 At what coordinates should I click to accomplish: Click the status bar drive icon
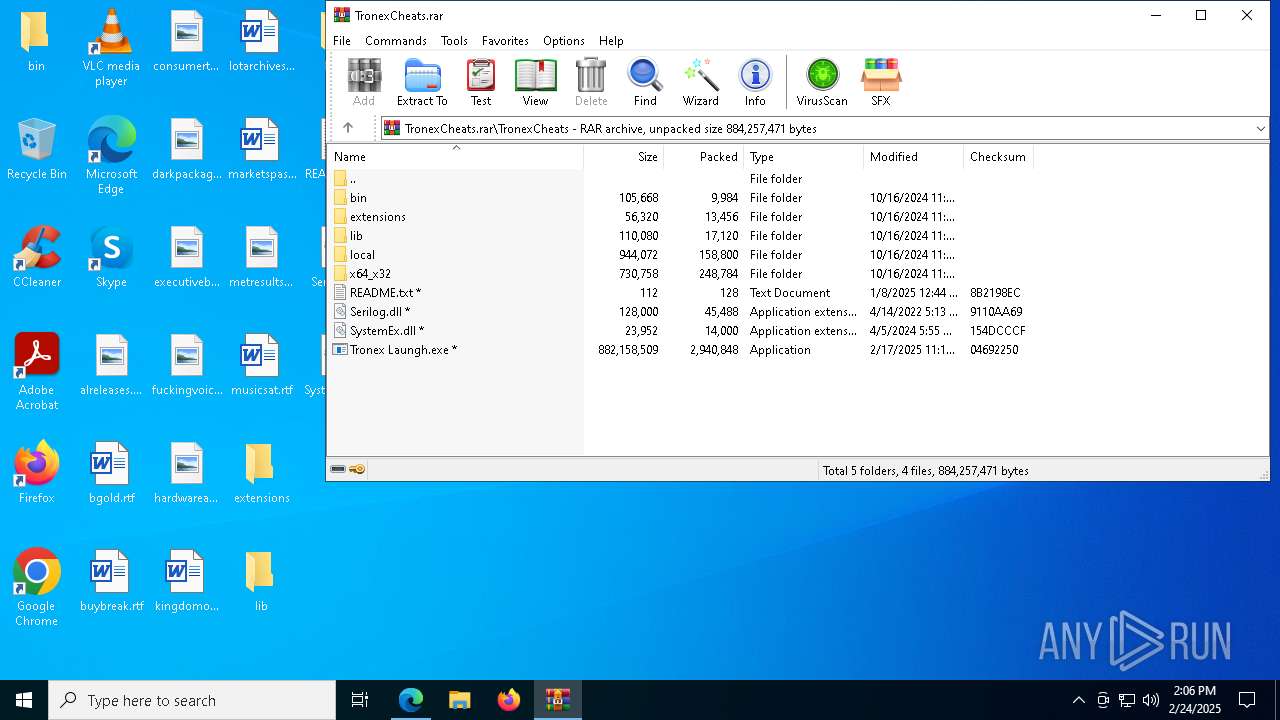pos(338,470)
